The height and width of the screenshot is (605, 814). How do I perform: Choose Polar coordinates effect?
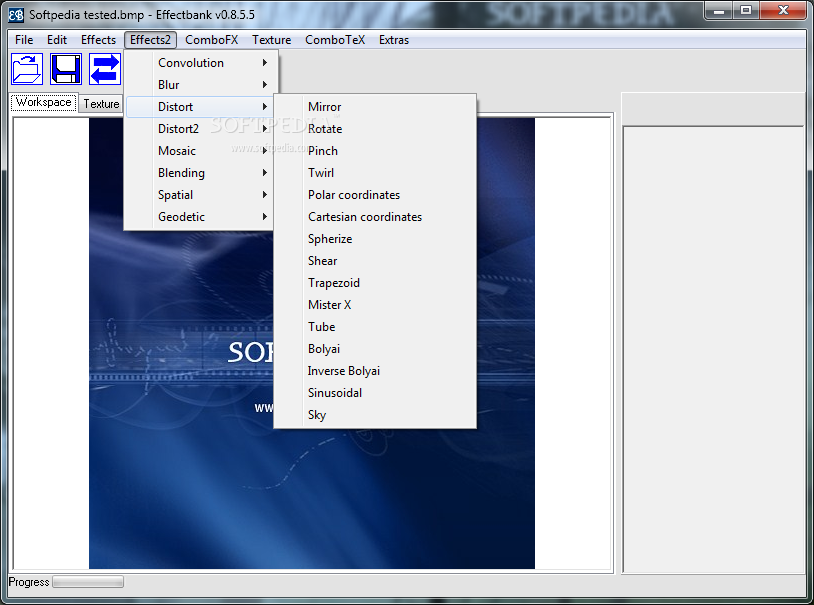[375, 195]
